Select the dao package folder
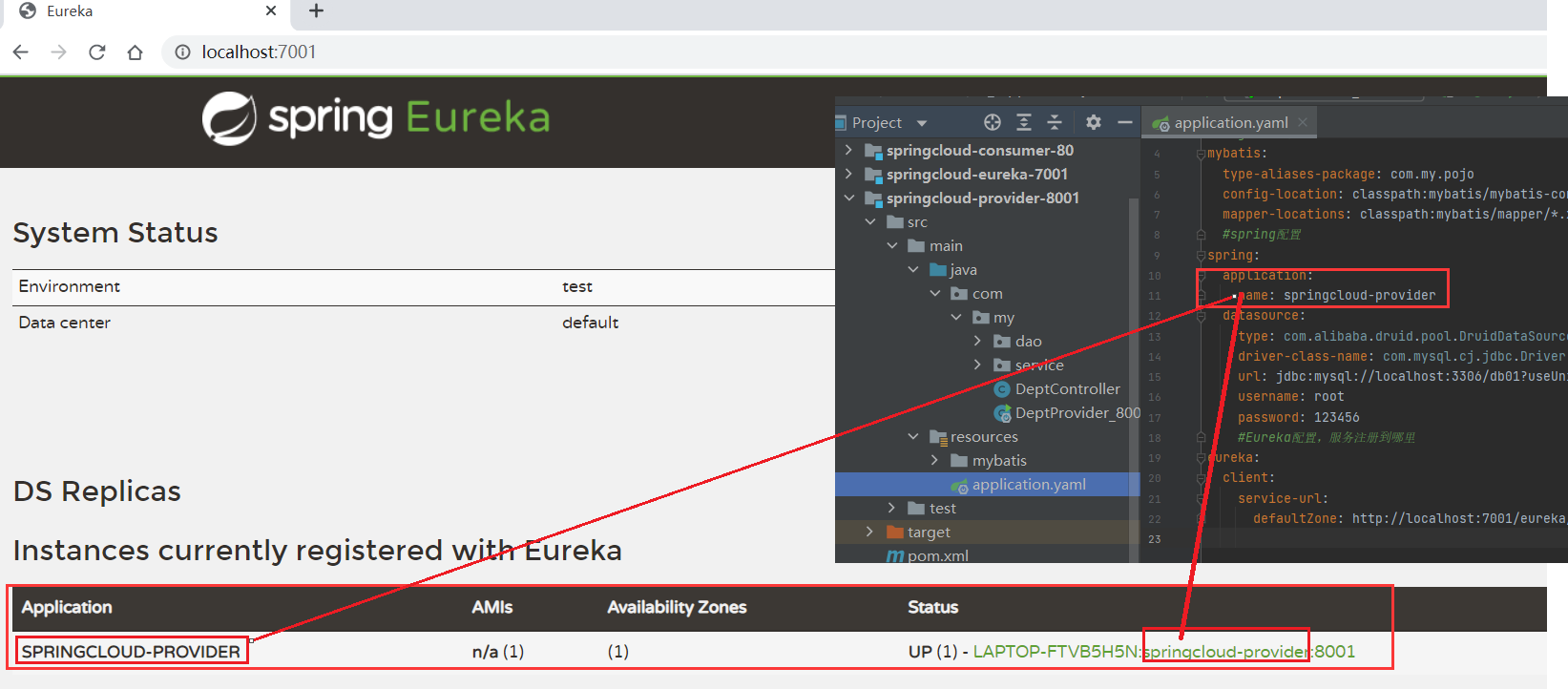Image resolution: width=1568 pixels, height=689 pixels. click(1017, 341)
